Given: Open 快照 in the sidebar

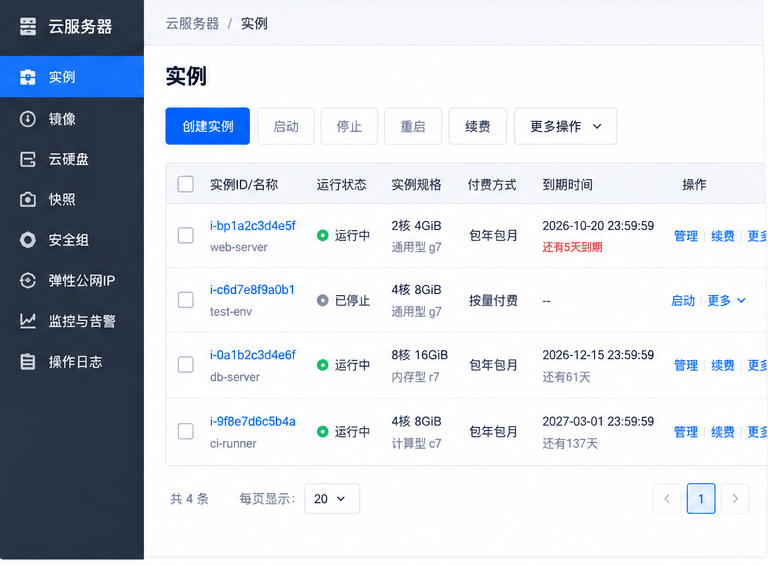Looking at the screenshot, I should [x=72, y=199].
